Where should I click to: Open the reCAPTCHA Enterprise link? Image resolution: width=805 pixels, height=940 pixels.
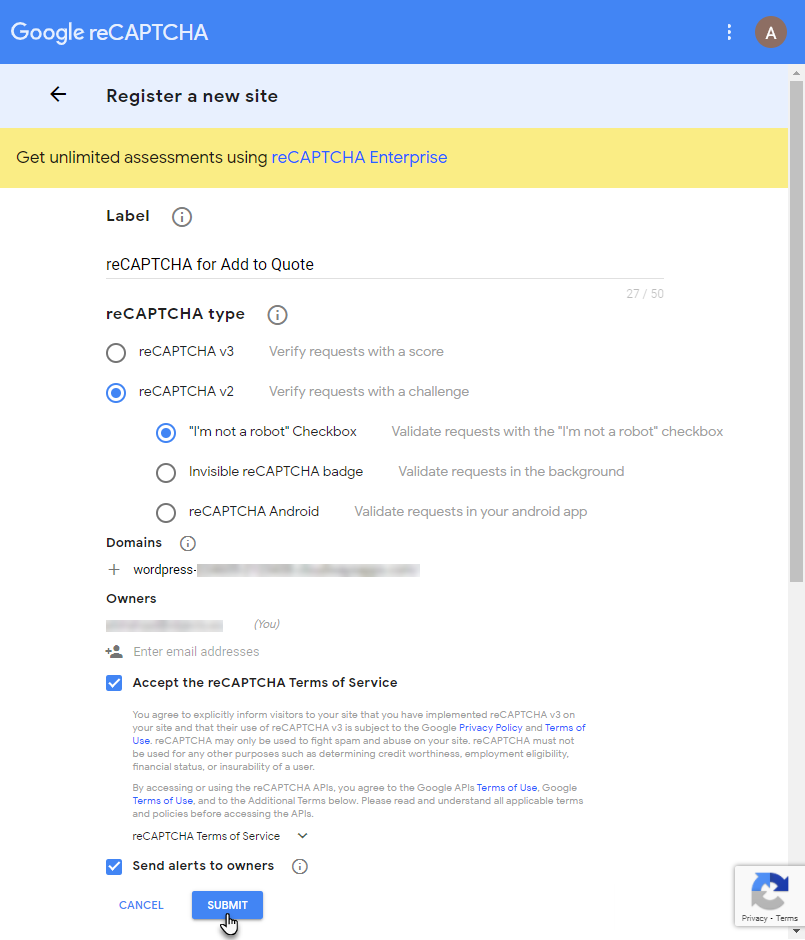point(359,157)
